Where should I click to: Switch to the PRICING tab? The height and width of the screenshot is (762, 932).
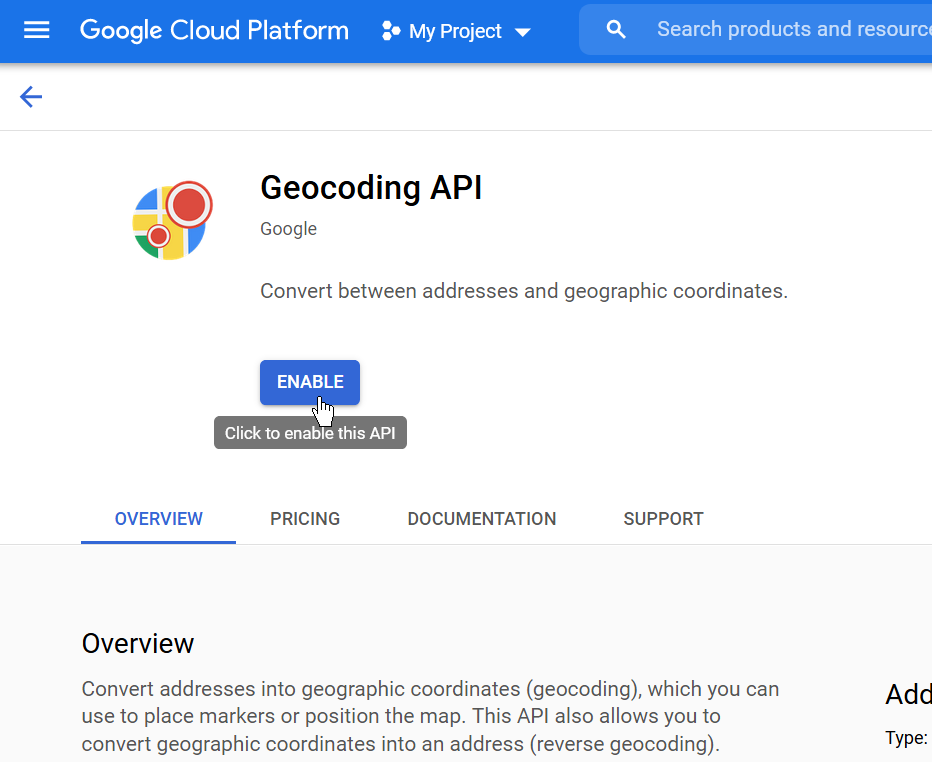point(305,519)
